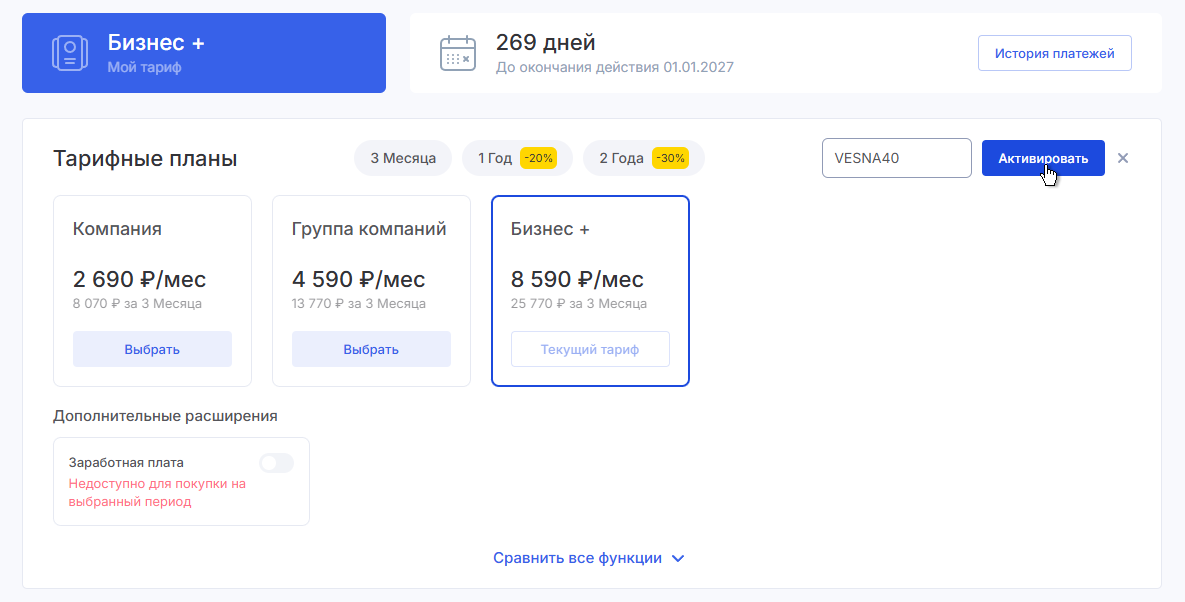The image size is (1185, 602).
Task: Switch to 1 Год billing period
Action: click(495, 158)
